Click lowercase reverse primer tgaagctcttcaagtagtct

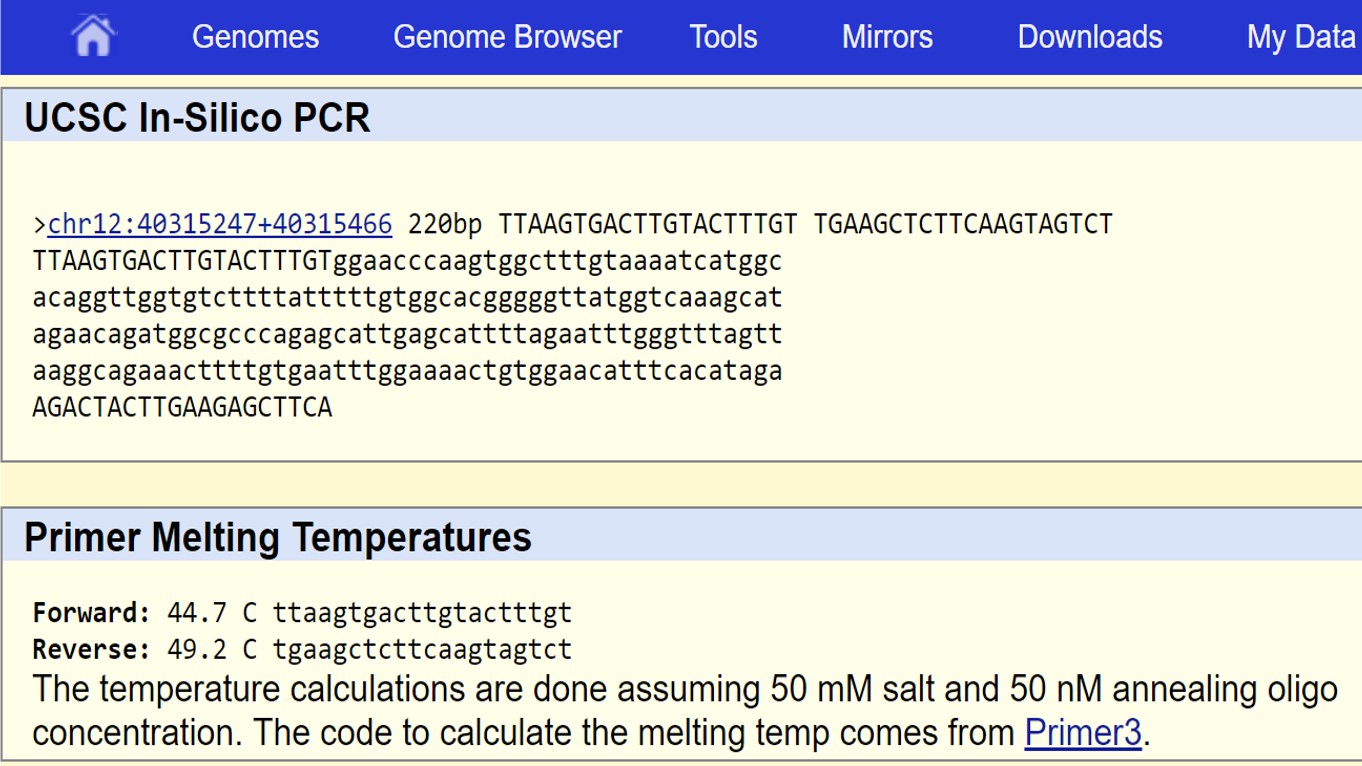(422, 649)
